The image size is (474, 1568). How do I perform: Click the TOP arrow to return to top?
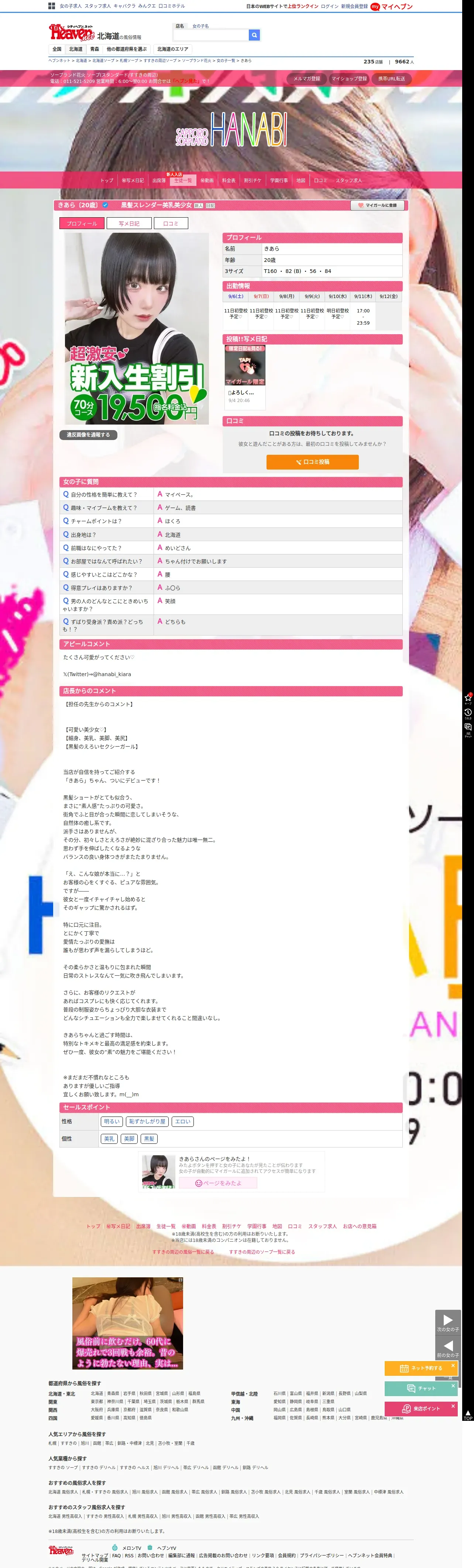click(x=468, y=1415)
